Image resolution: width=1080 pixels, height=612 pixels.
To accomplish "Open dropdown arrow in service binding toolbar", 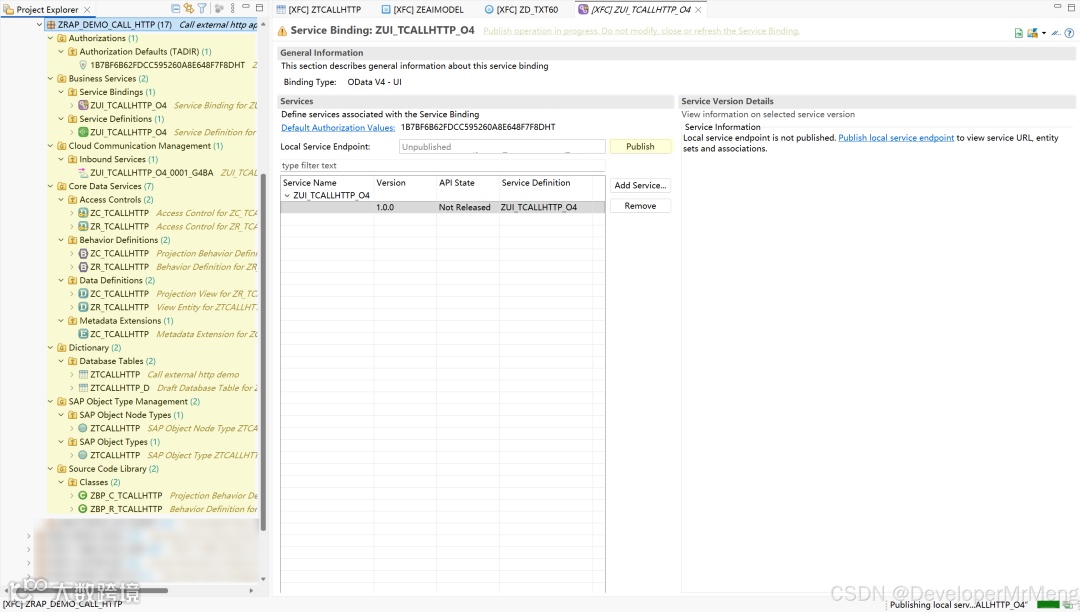I will tap(1043, 32).
